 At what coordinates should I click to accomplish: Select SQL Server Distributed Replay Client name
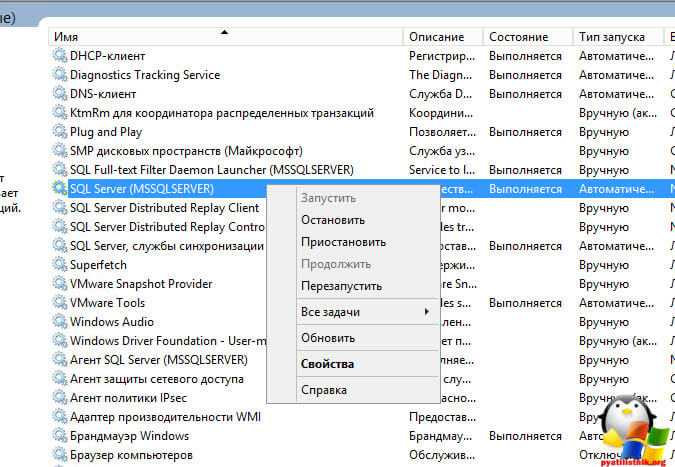[x=164, y=207]
